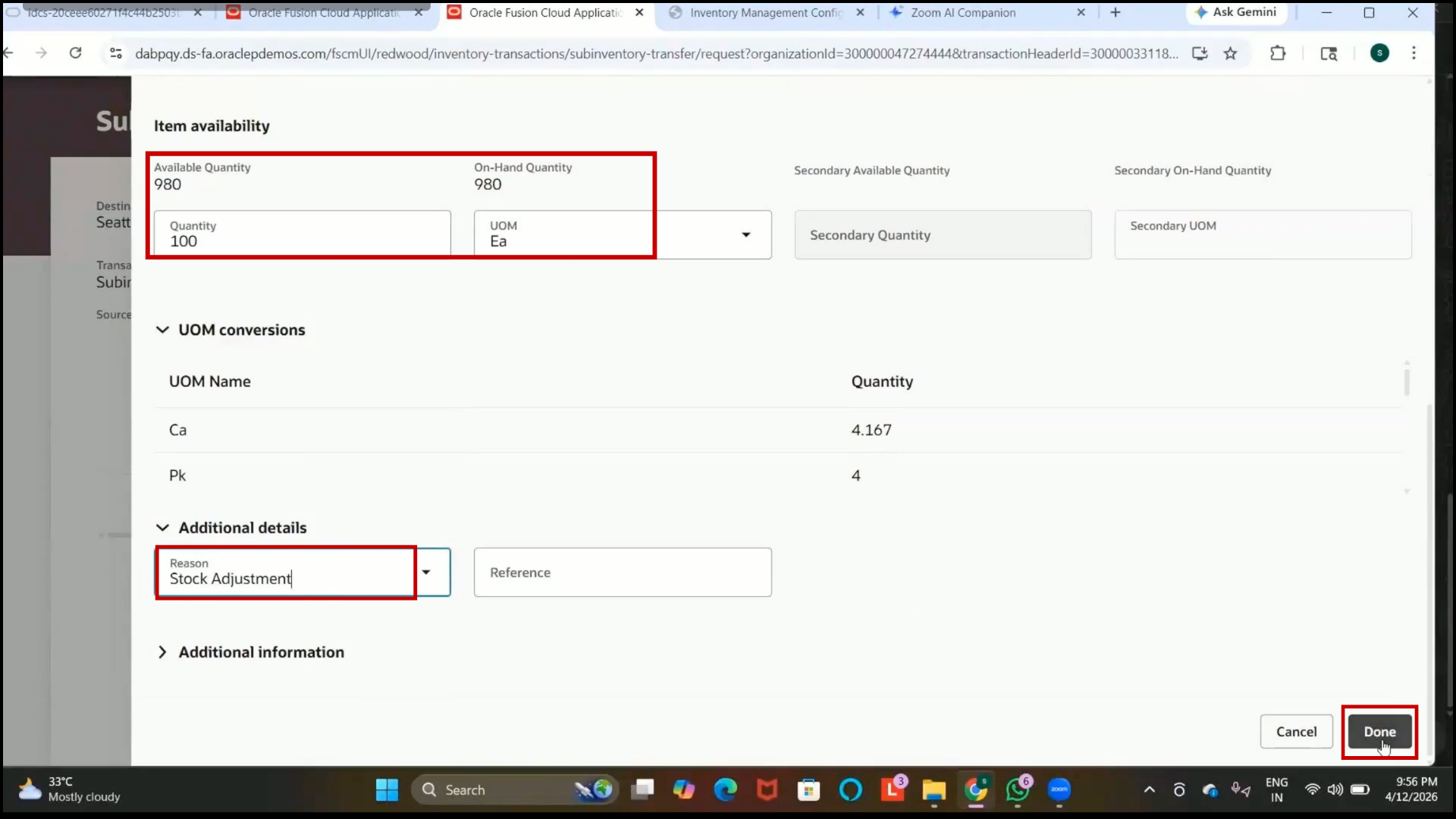Open the blue ring assistant taskbar icon

click(x=851, y=790)
